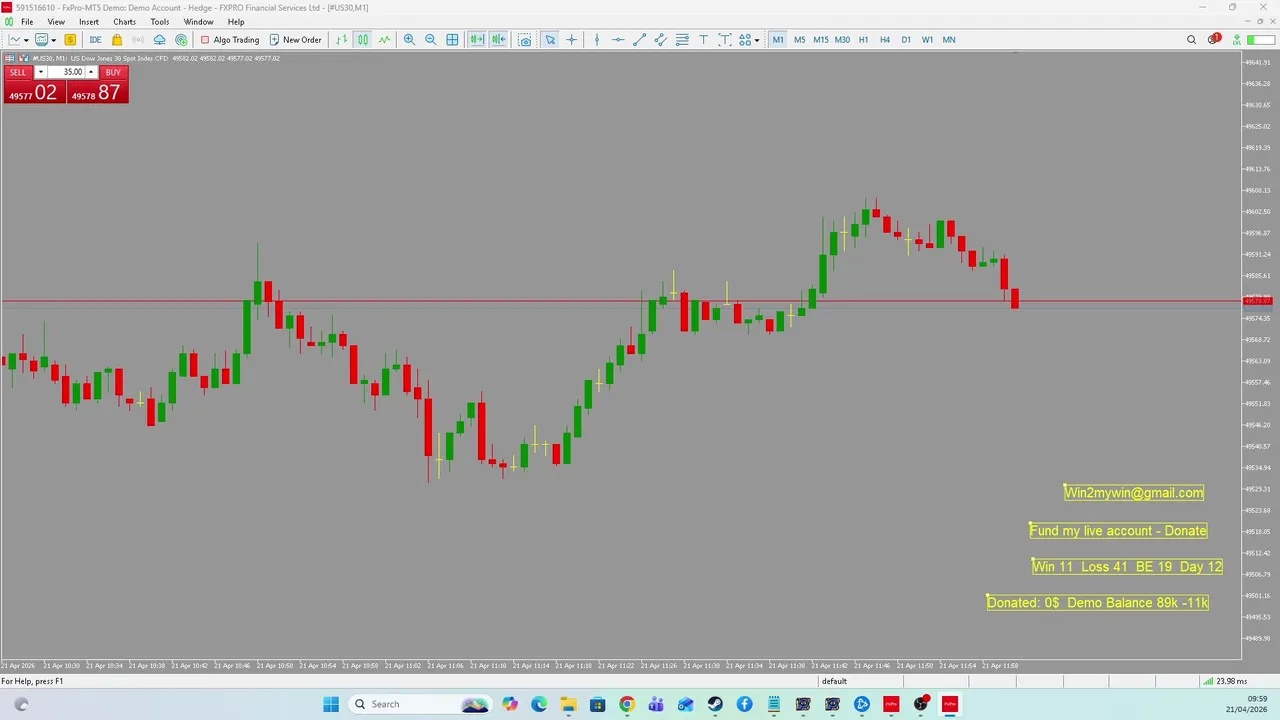Switch timeframe to M15
Viewport: 1280px width, 720px height.
point(821,40)
